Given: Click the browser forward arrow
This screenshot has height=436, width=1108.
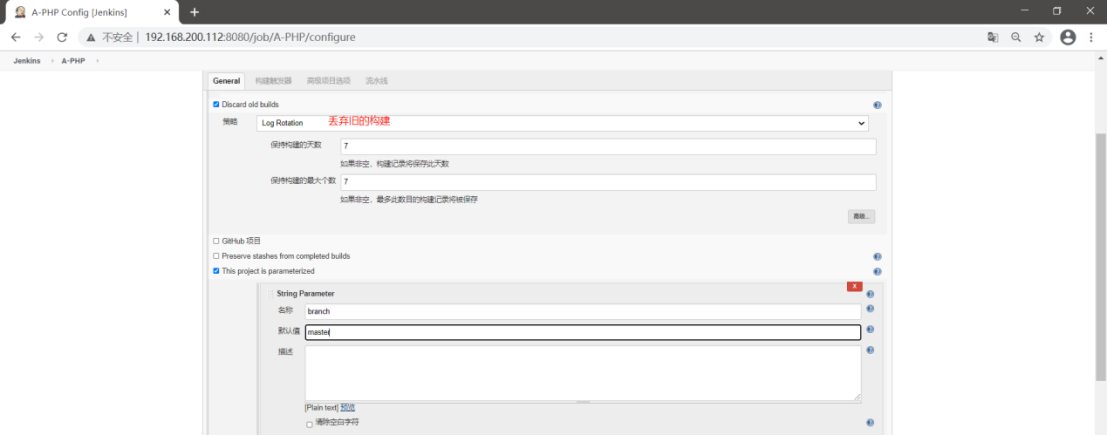Looking at the screenshot, I should 39,37.
